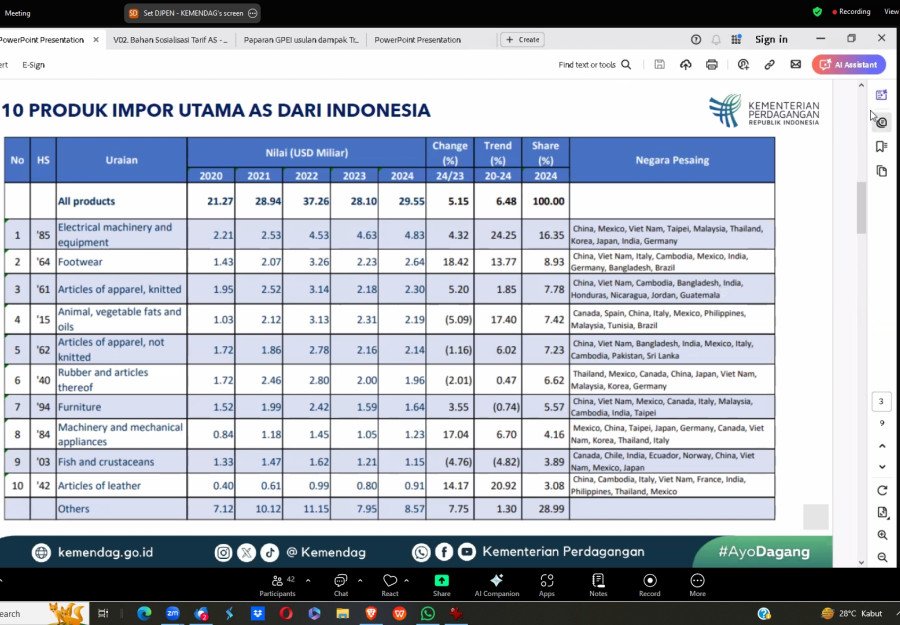Open the Zoom app in the taskbar
The image size is (900, 625).
tap(173, 614)
